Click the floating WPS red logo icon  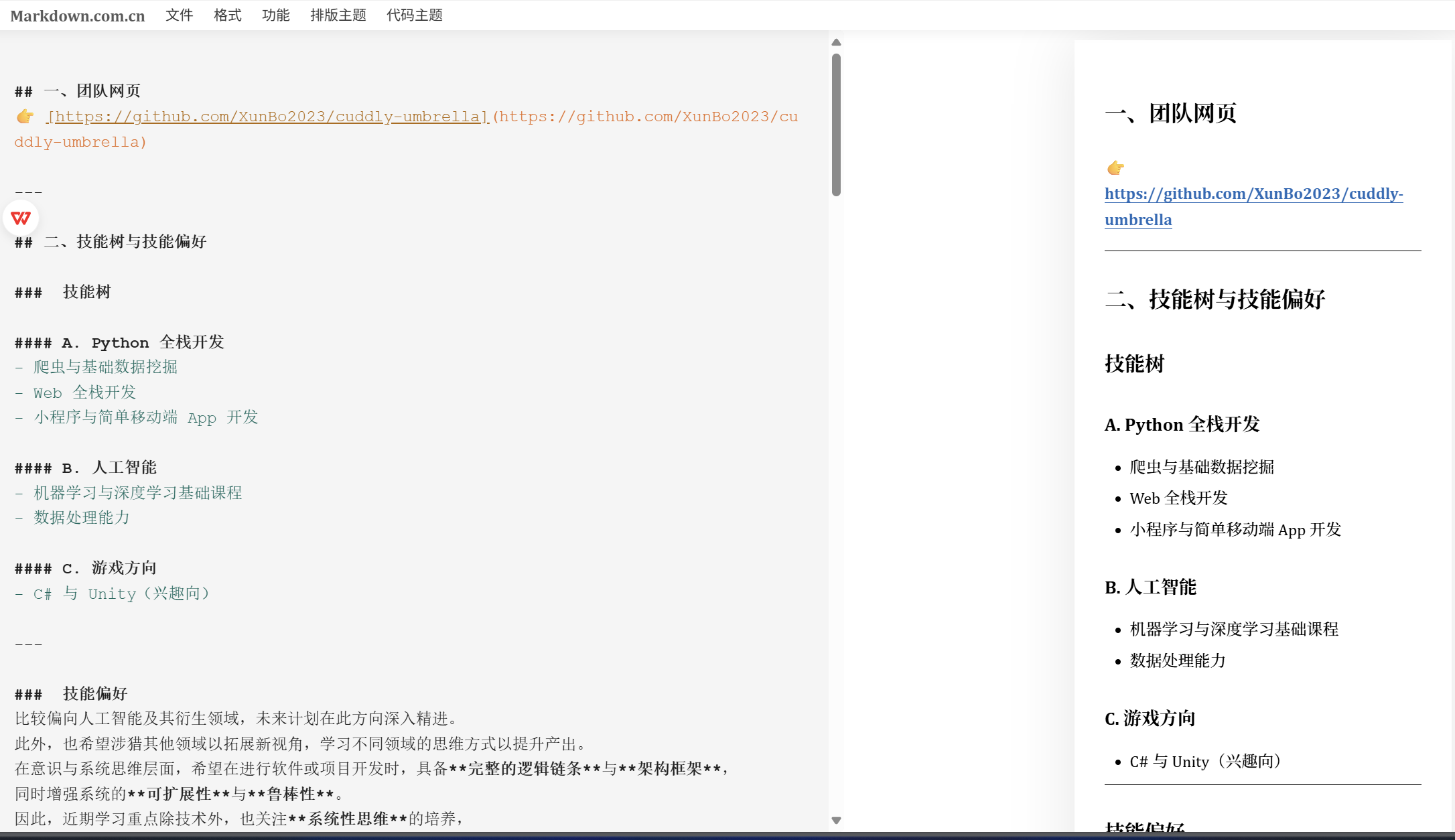(x=21, y=218)
